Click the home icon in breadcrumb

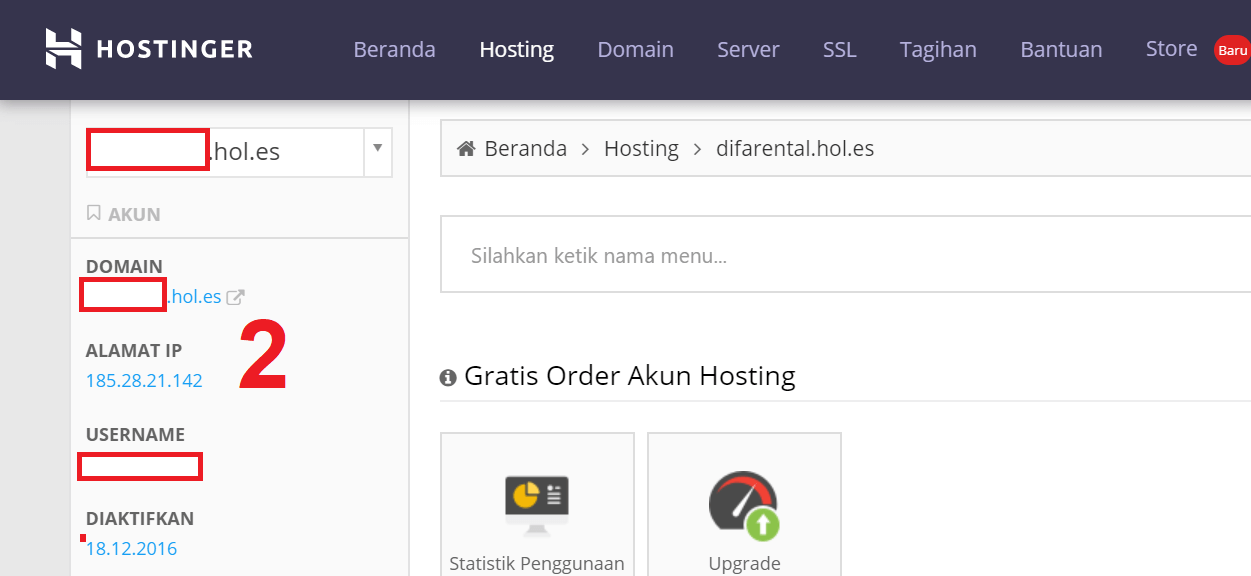[x=465, y=149]
